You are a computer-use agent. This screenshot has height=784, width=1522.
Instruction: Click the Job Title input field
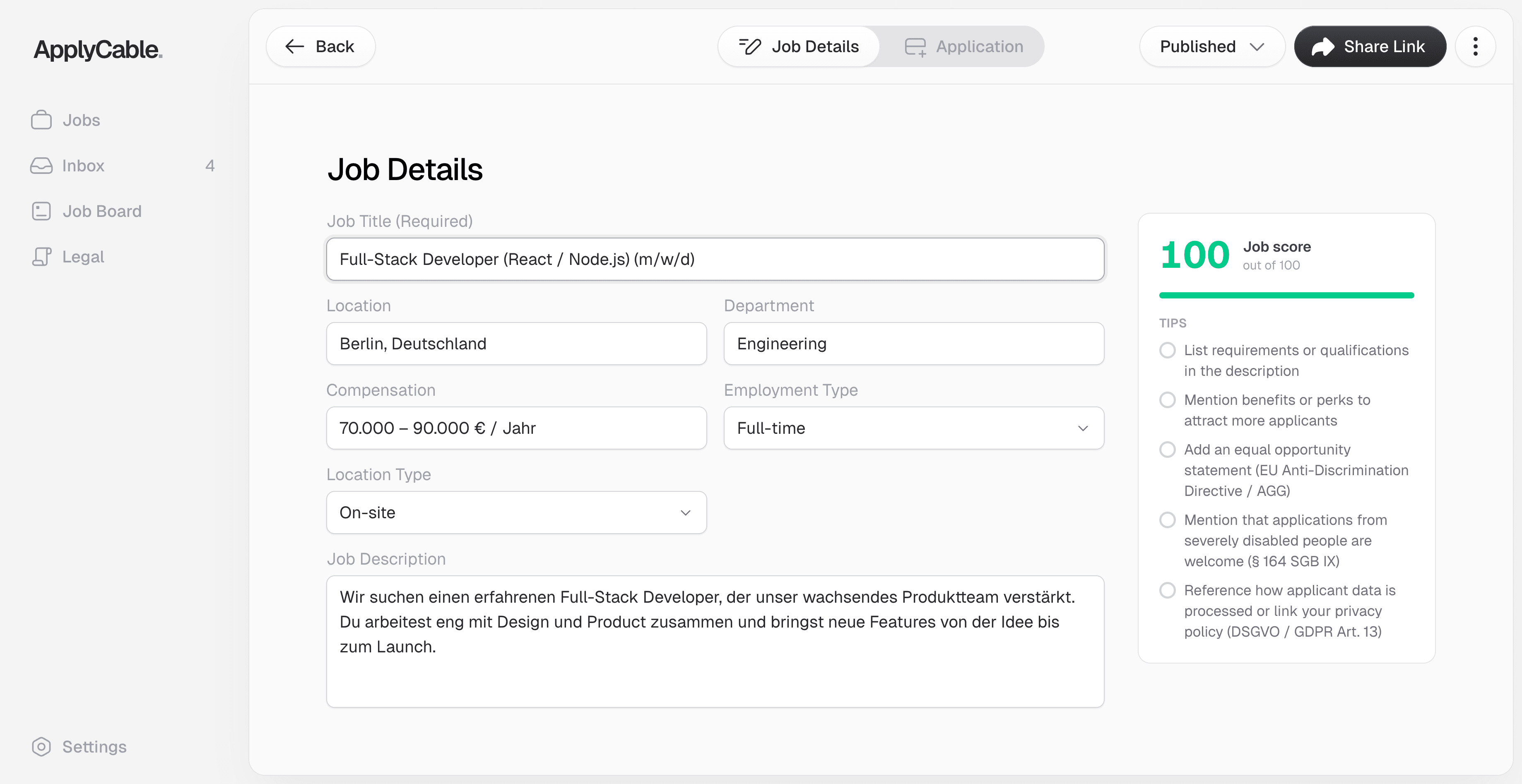[x=715, y=259]
